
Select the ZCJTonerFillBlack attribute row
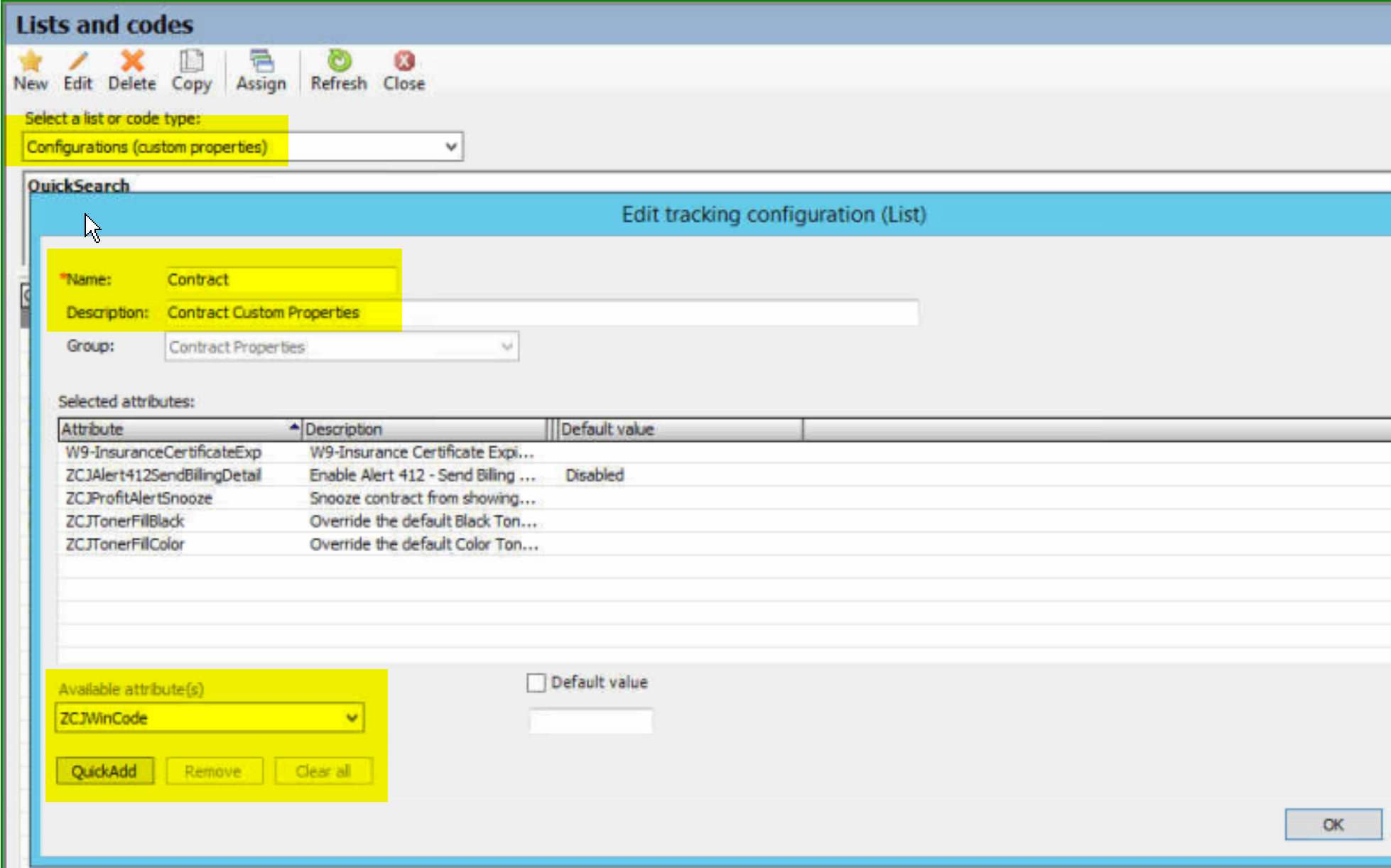point(724,521)
